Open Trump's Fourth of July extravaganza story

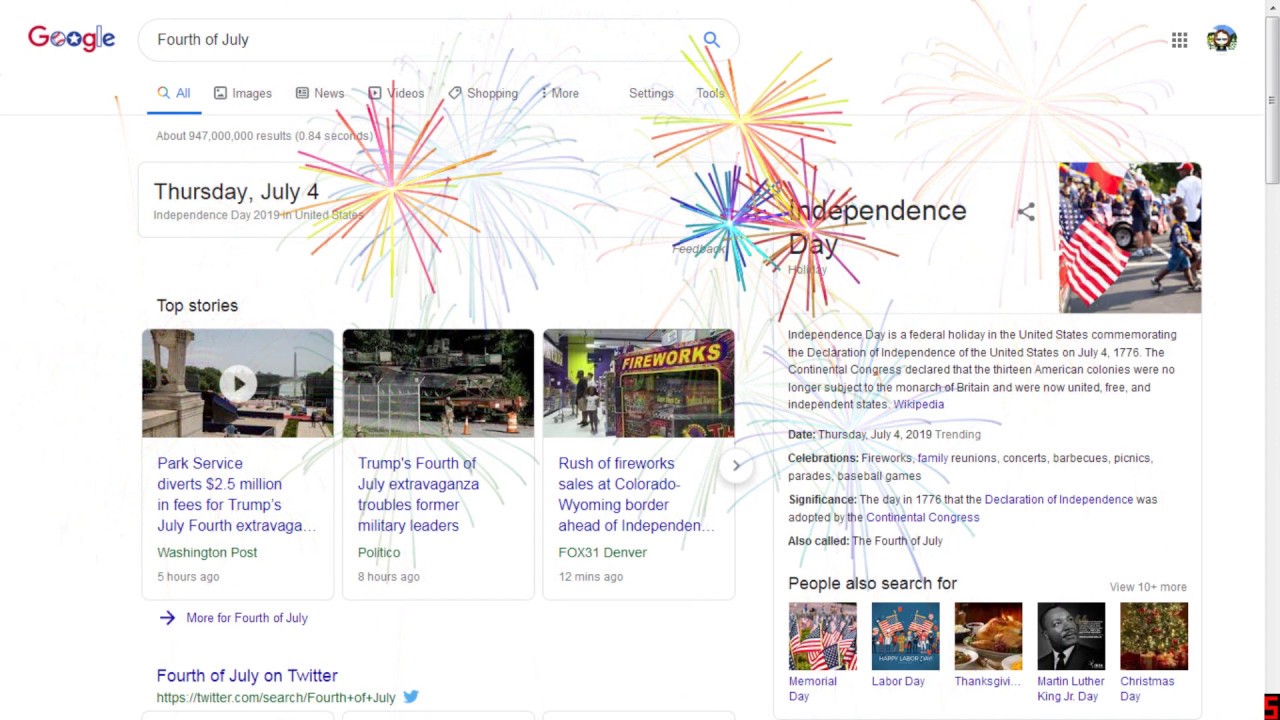tap(418, 494)
